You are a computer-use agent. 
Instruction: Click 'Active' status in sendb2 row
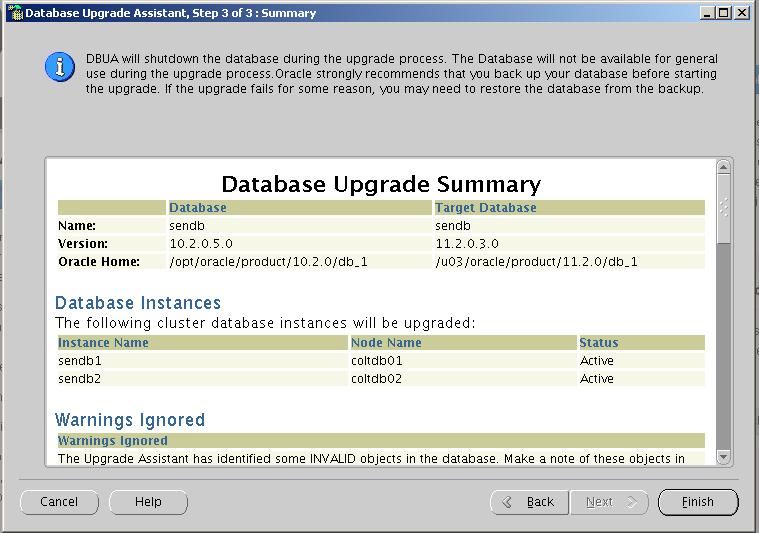[x=596, y=379]
